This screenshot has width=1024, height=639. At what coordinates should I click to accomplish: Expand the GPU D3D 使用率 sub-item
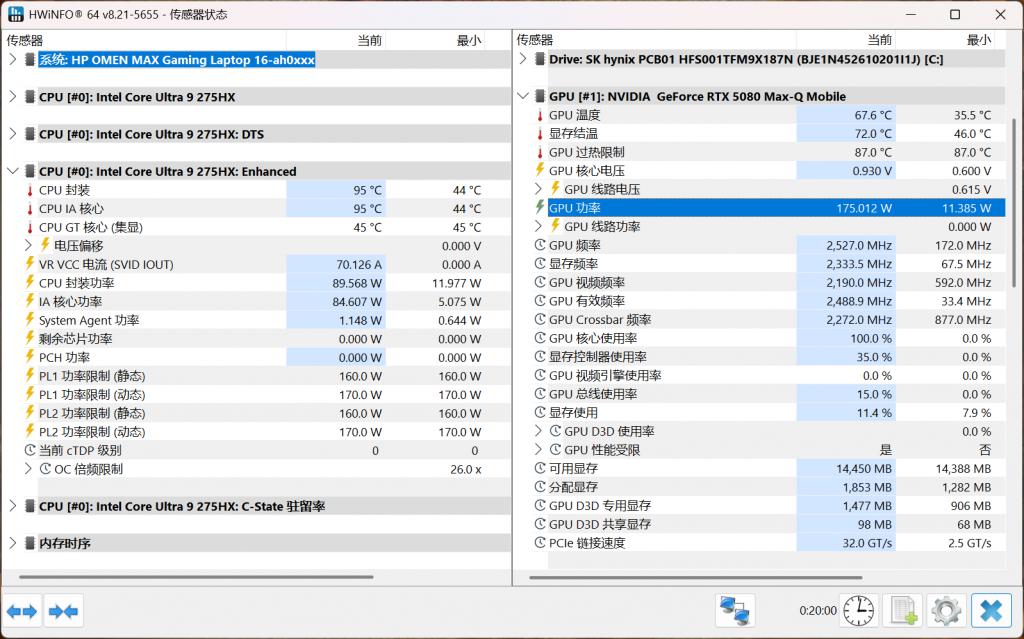coord(538,431)
